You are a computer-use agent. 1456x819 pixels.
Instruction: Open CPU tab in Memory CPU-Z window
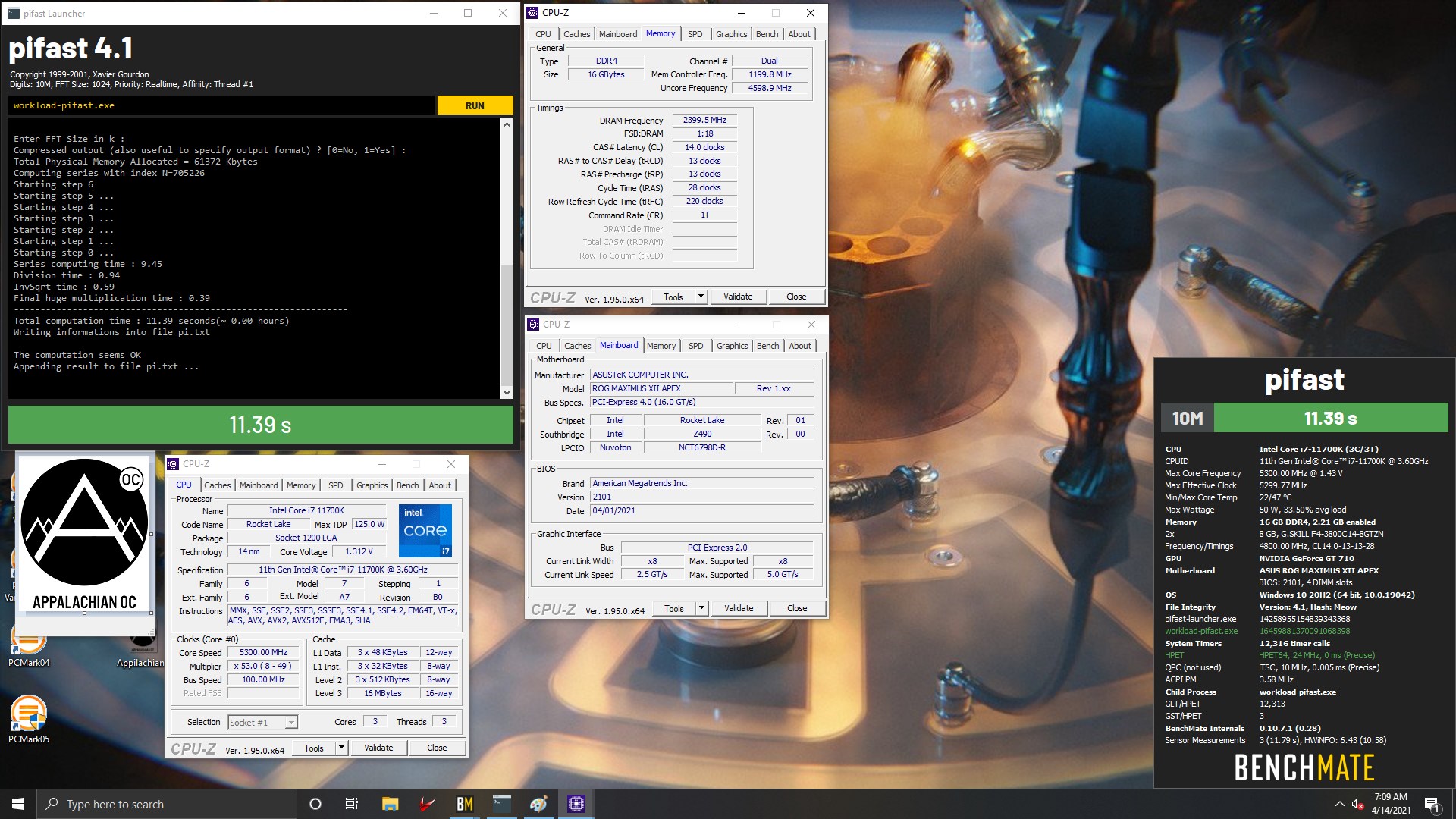pyautogui.click(x=543, y=34)
